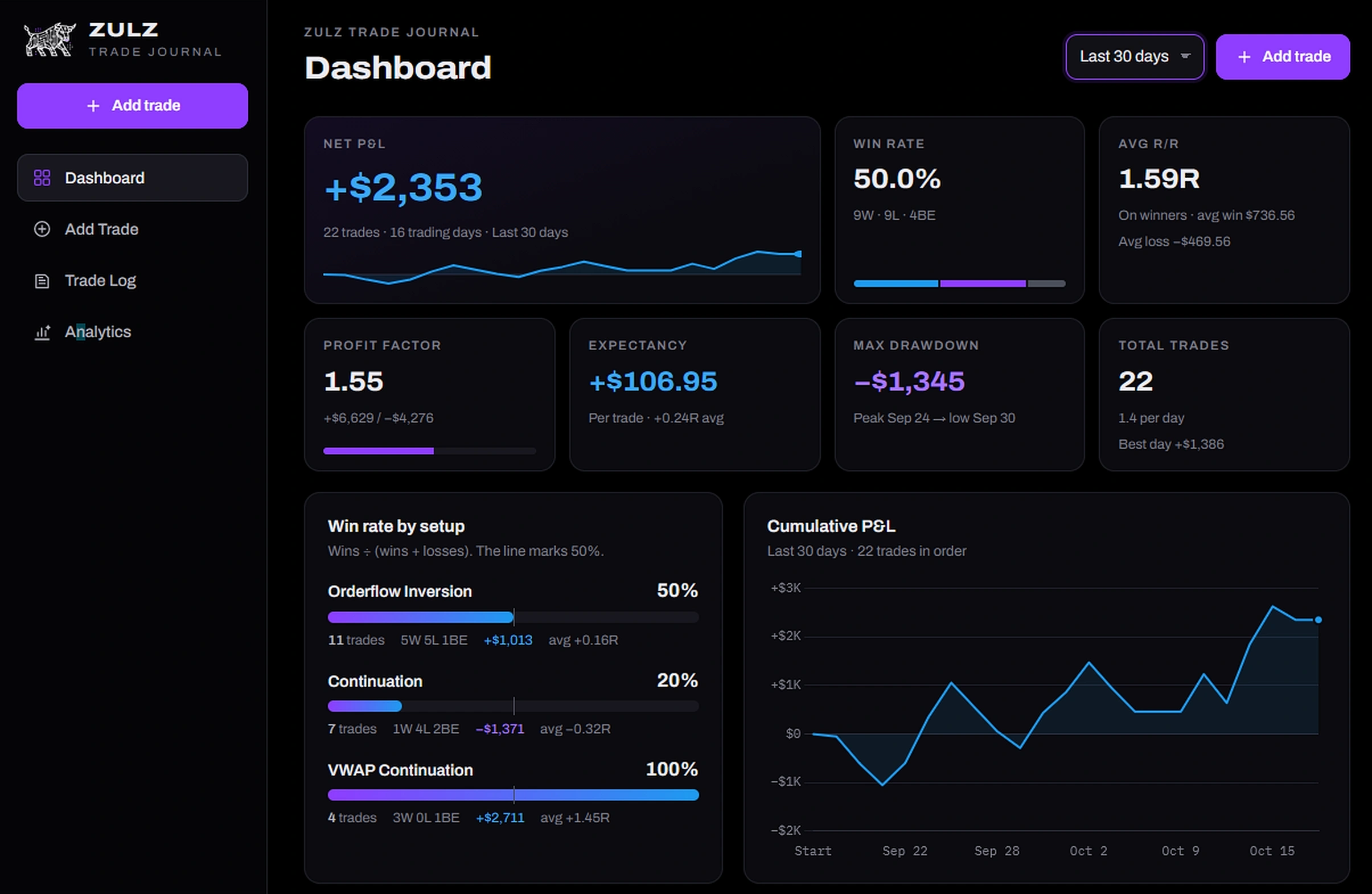Click the VWAP Continuation 100% win rate bar
This screenshot has width=1372, height=894.
coord(513,795)
